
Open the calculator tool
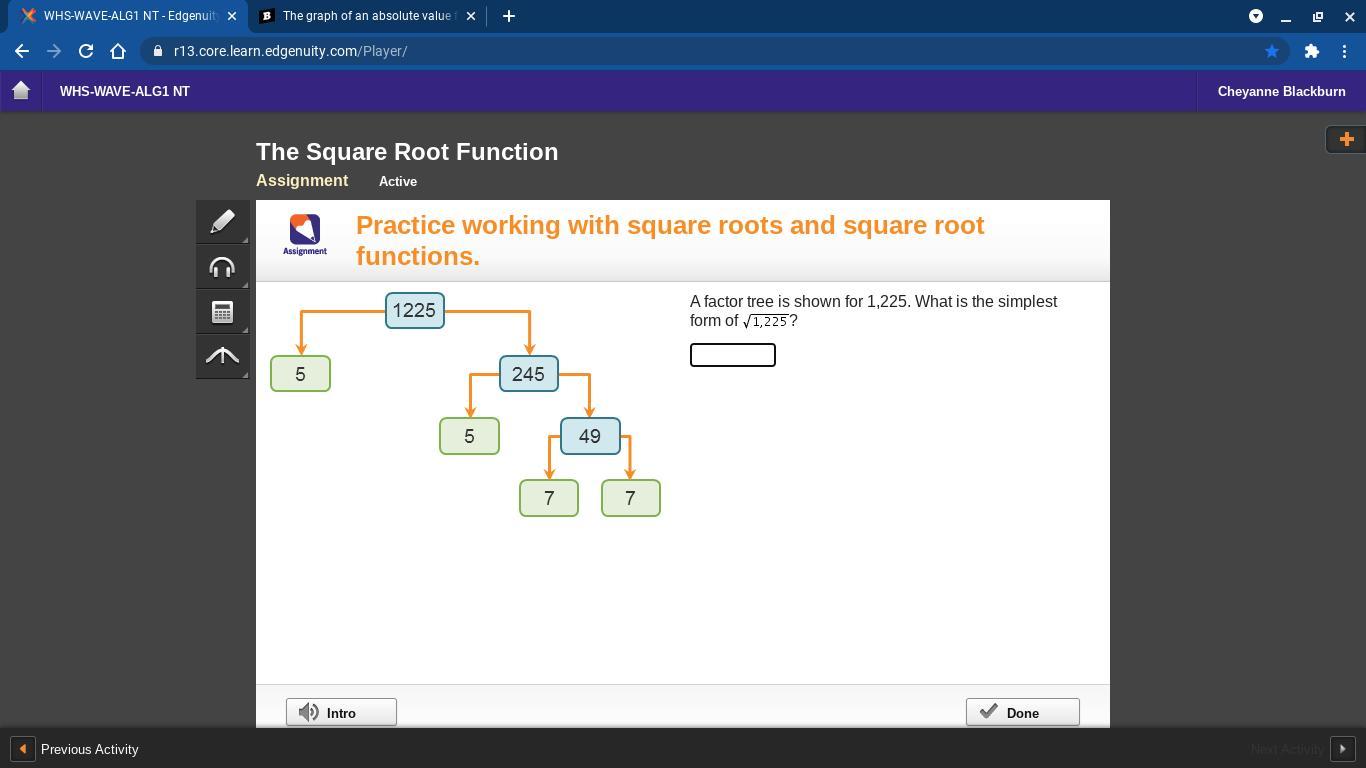pyautogui.click(x=222, y=312)
